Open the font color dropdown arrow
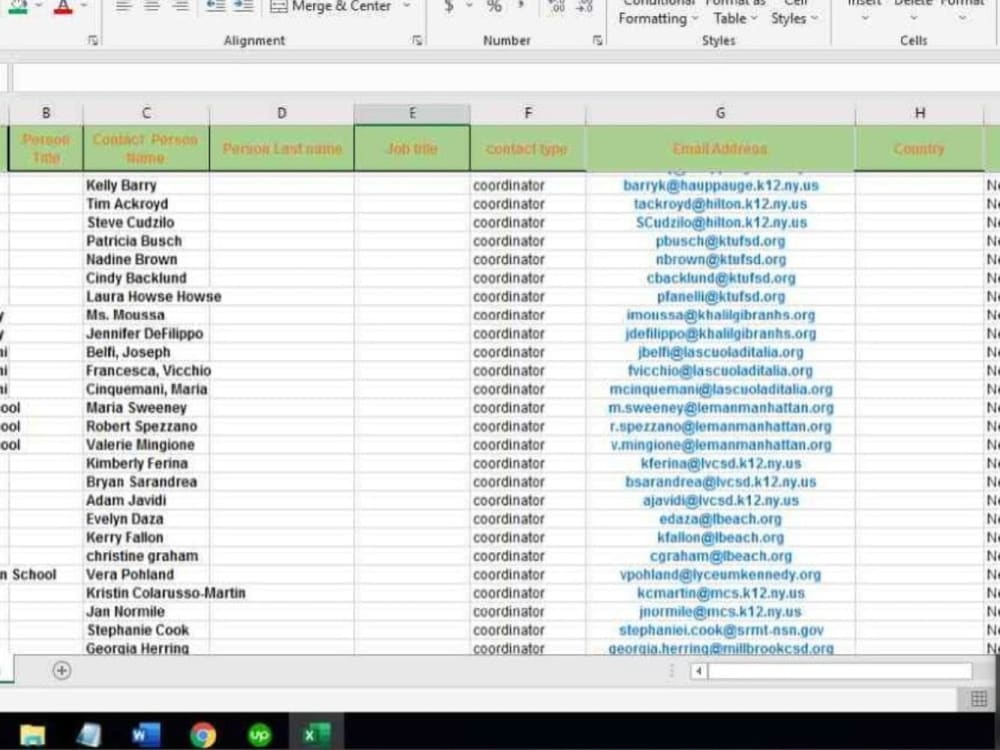Screen dimensions: 1000x750 84,6
